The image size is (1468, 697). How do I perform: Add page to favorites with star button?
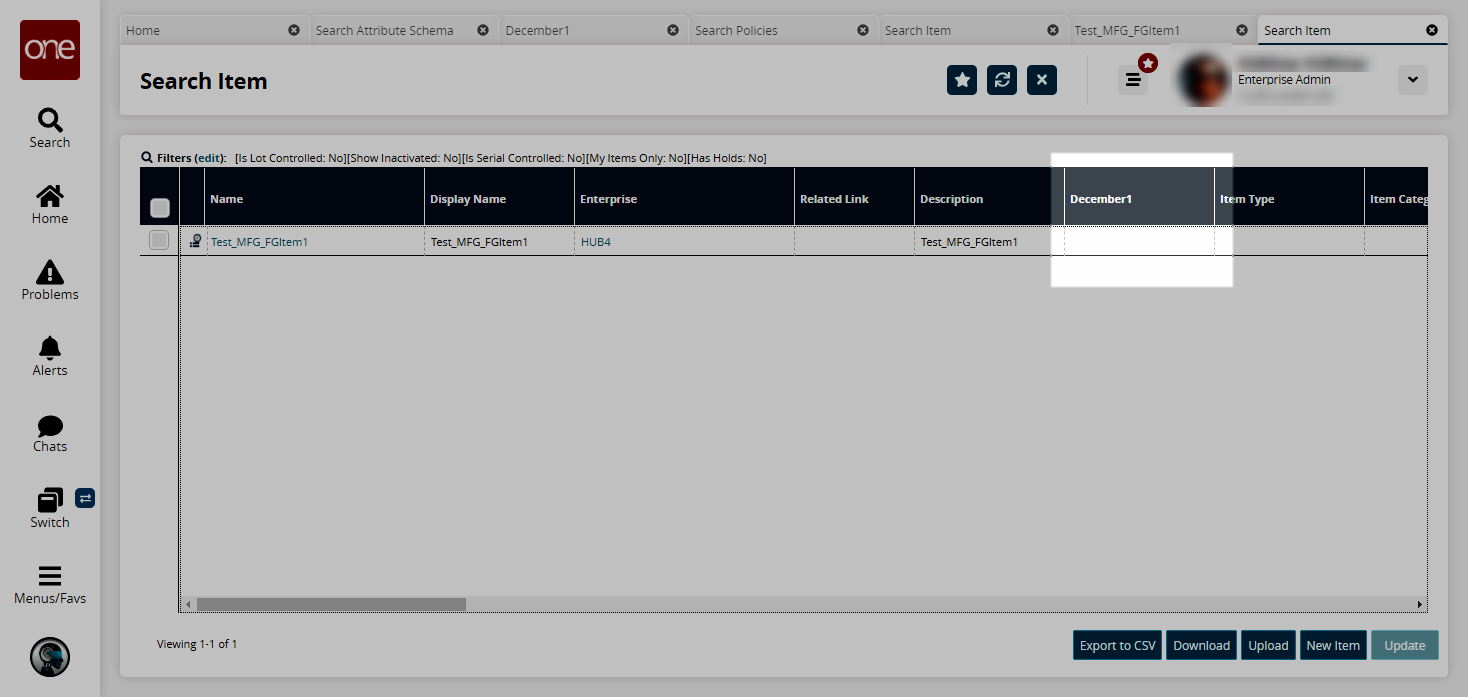pos(962,80)
